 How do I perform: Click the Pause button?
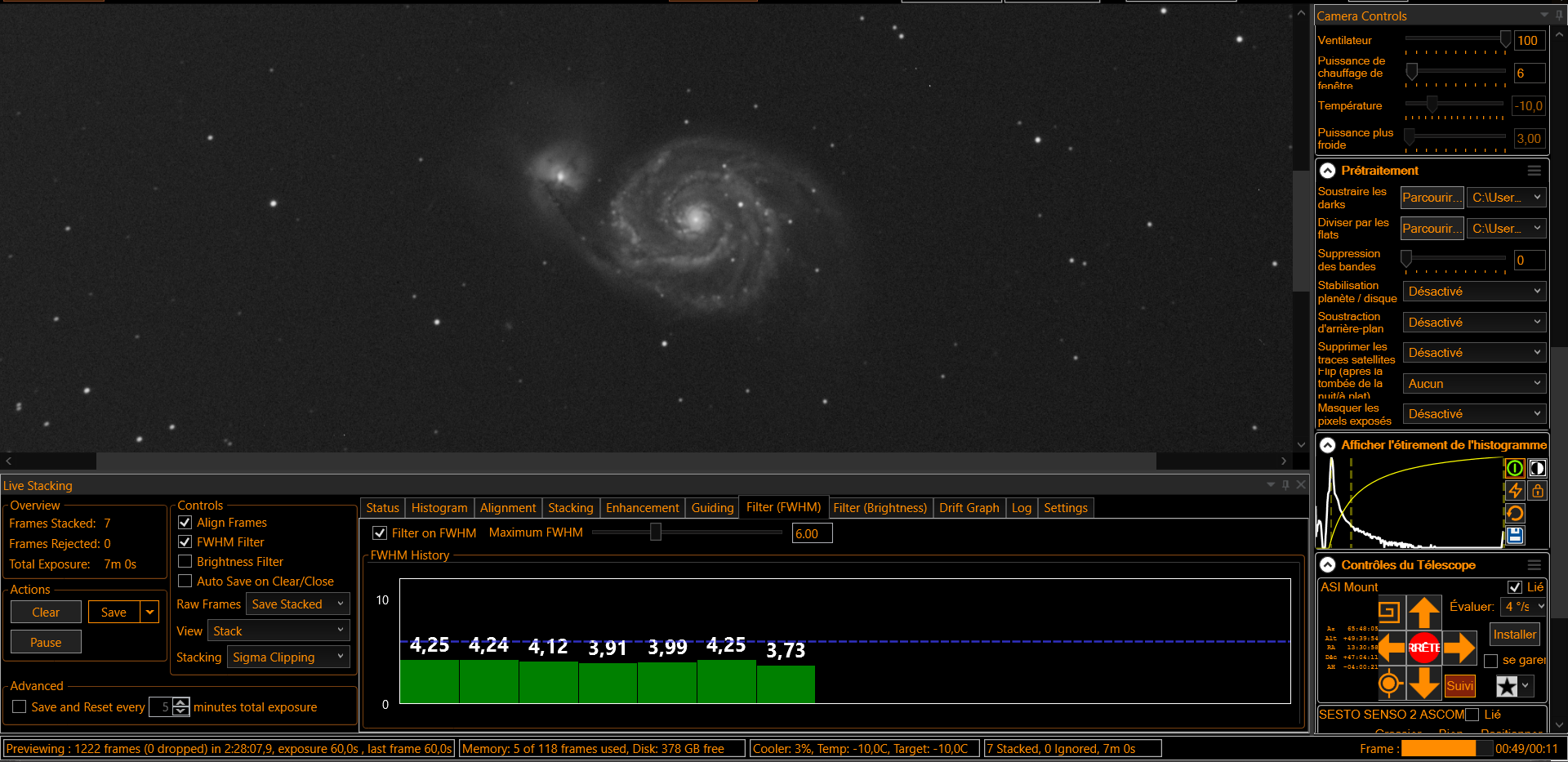46,643
